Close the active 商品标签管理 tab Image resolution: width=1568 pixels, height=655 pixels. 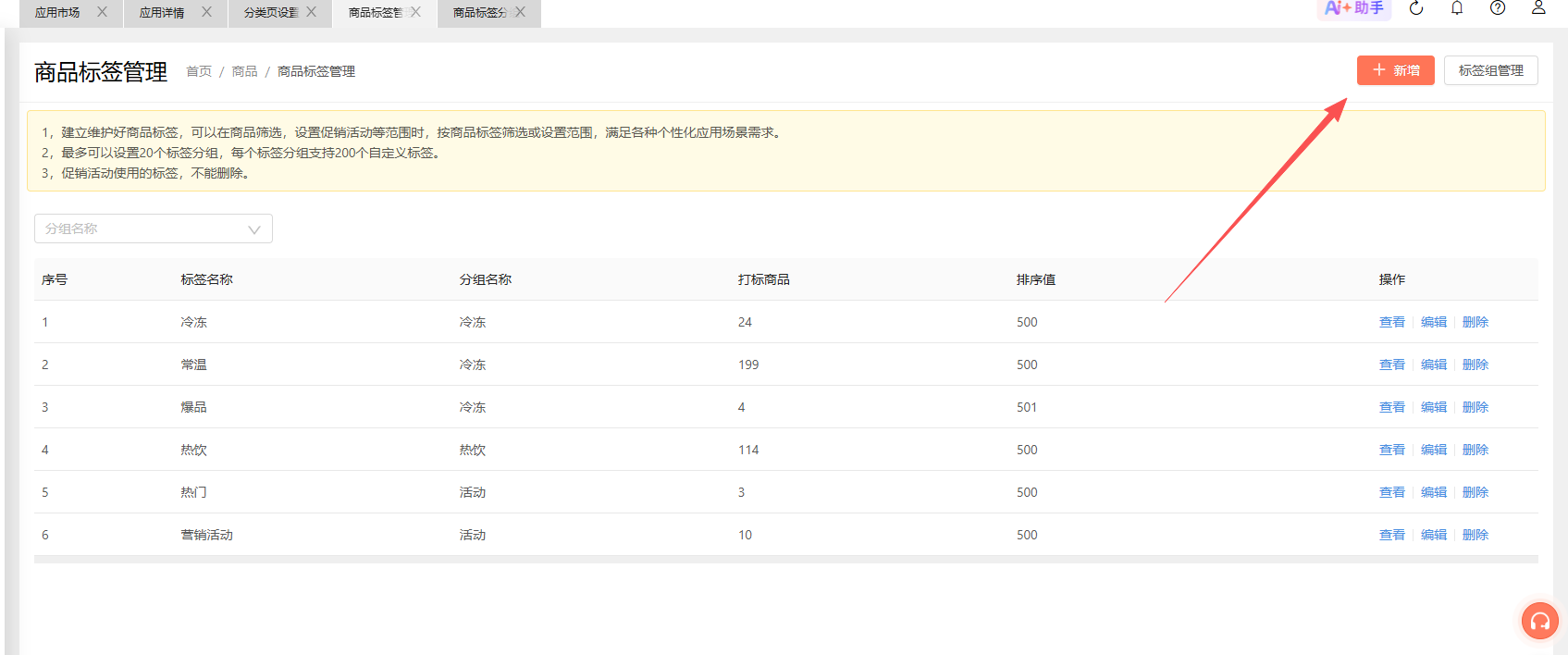[415, 12]
